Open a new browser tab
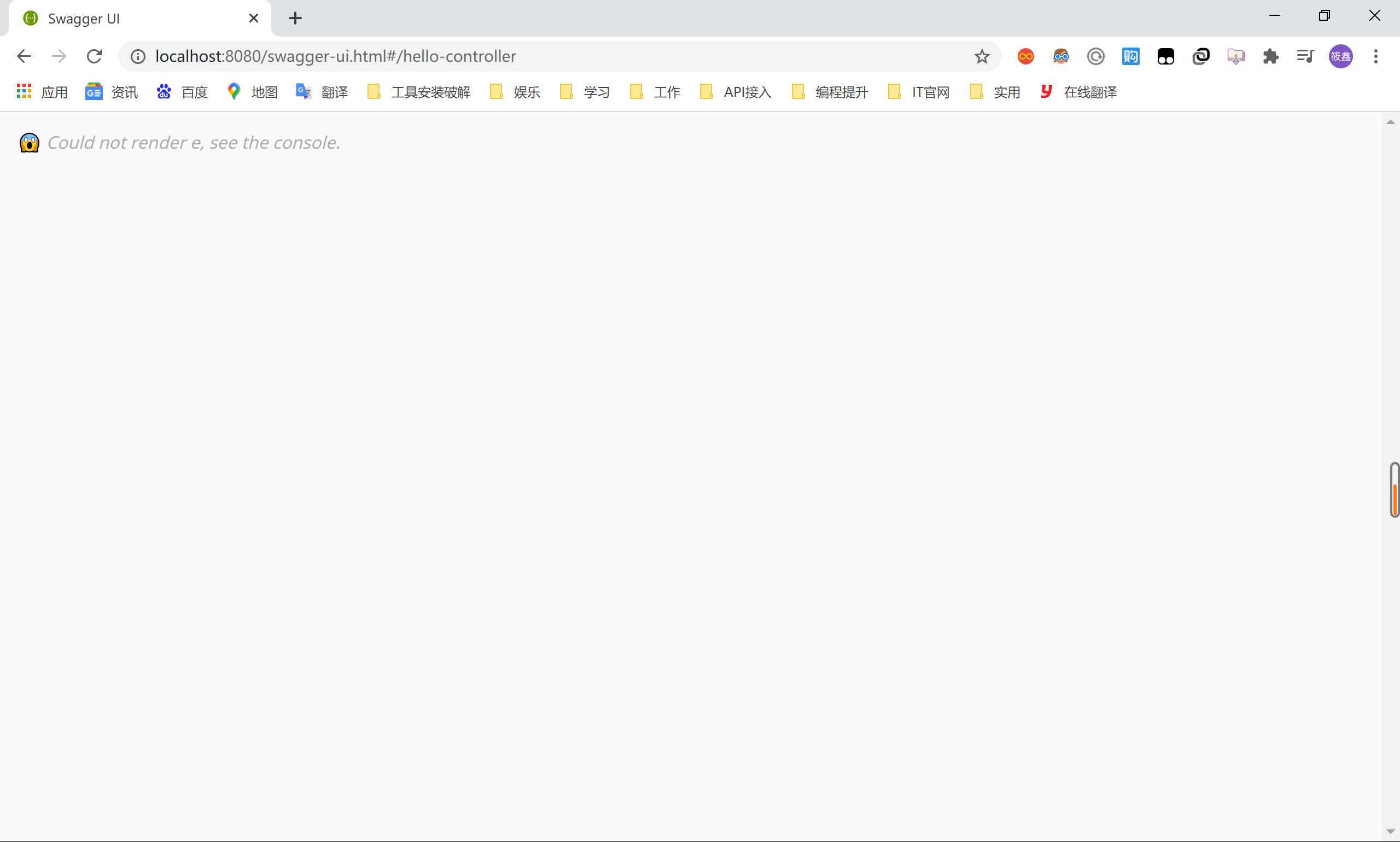Viewport: 1400px width, 842px height. 295,18
